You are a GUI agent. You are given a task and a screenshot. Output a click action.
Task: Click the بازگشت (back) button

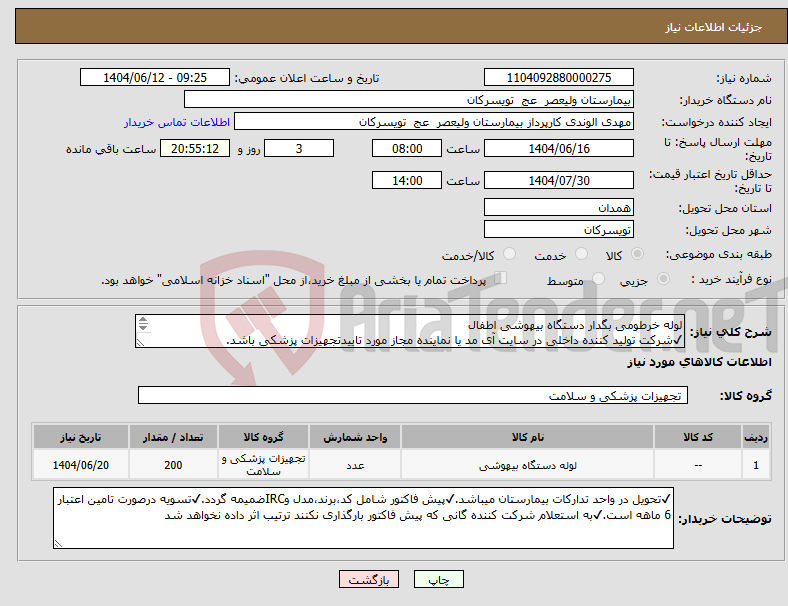coord(369,579)
